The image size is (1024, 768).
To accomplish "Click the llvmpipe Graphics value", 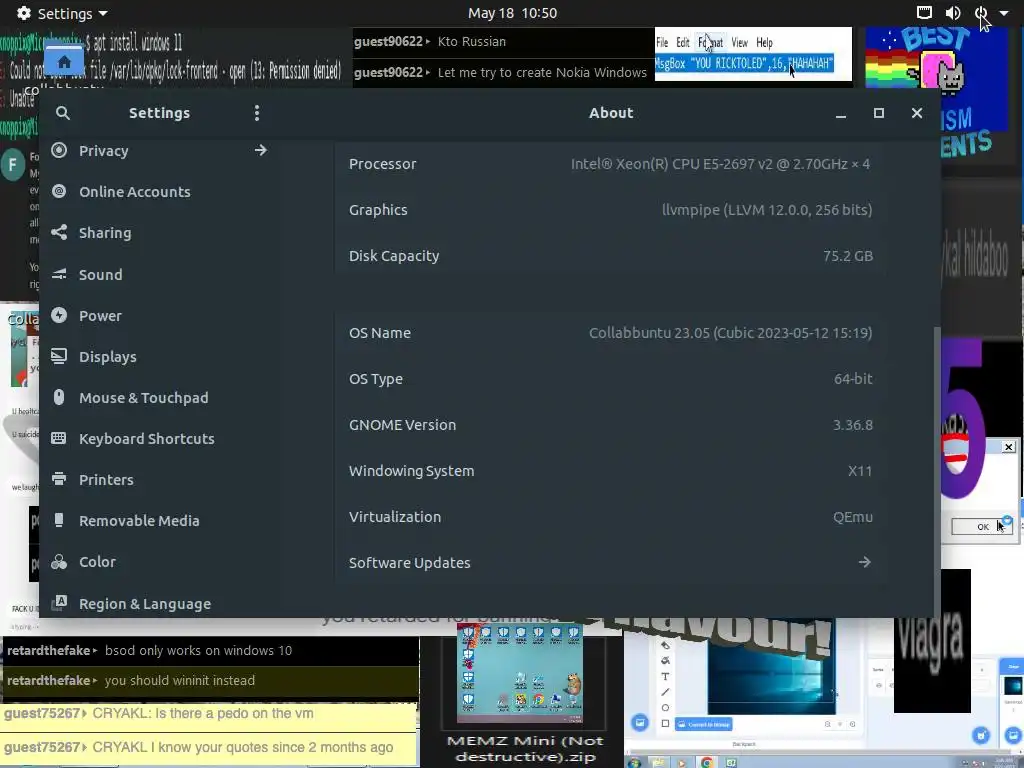I will click(767, 210).
